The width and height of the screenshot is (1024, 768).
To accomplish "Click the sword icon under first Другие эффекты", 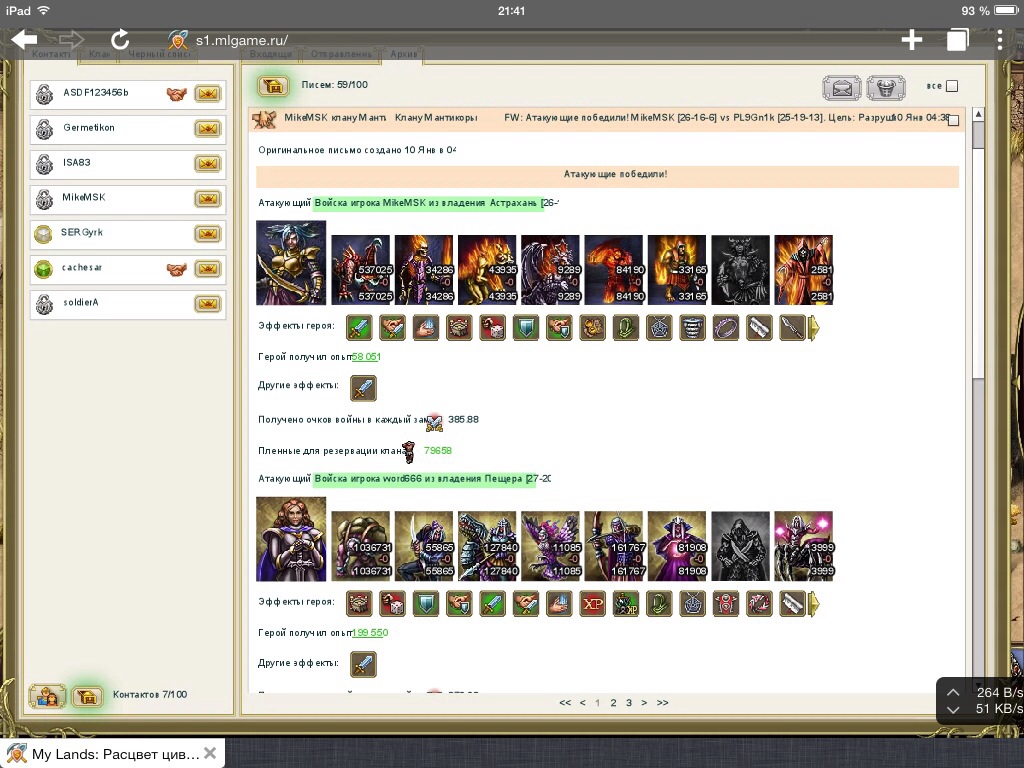I will [x=363, y=388].
